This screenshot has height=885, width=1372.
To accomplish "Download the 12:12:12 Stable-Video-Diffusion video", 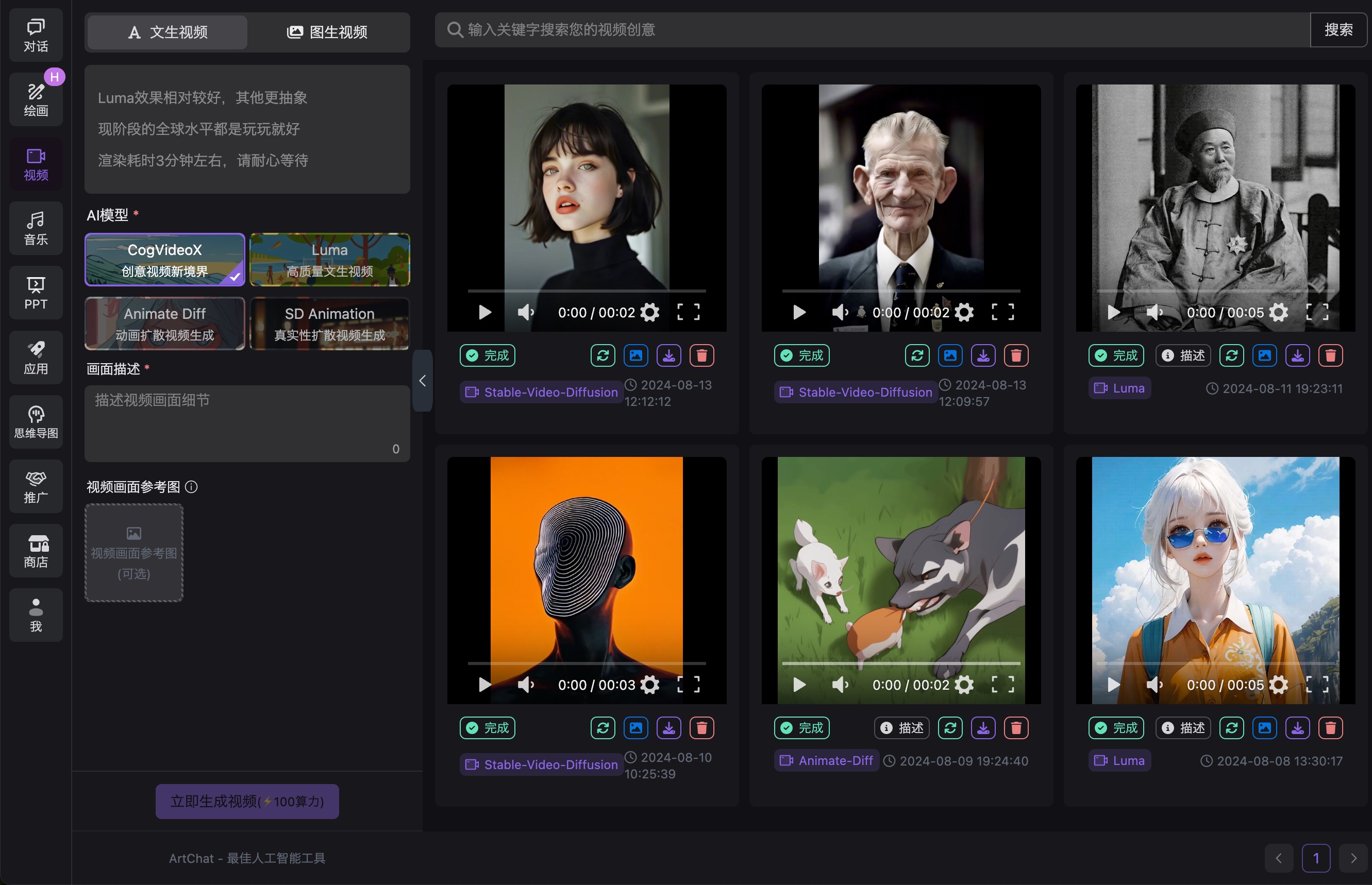I will pyautogui.click(x=669, y=355).
